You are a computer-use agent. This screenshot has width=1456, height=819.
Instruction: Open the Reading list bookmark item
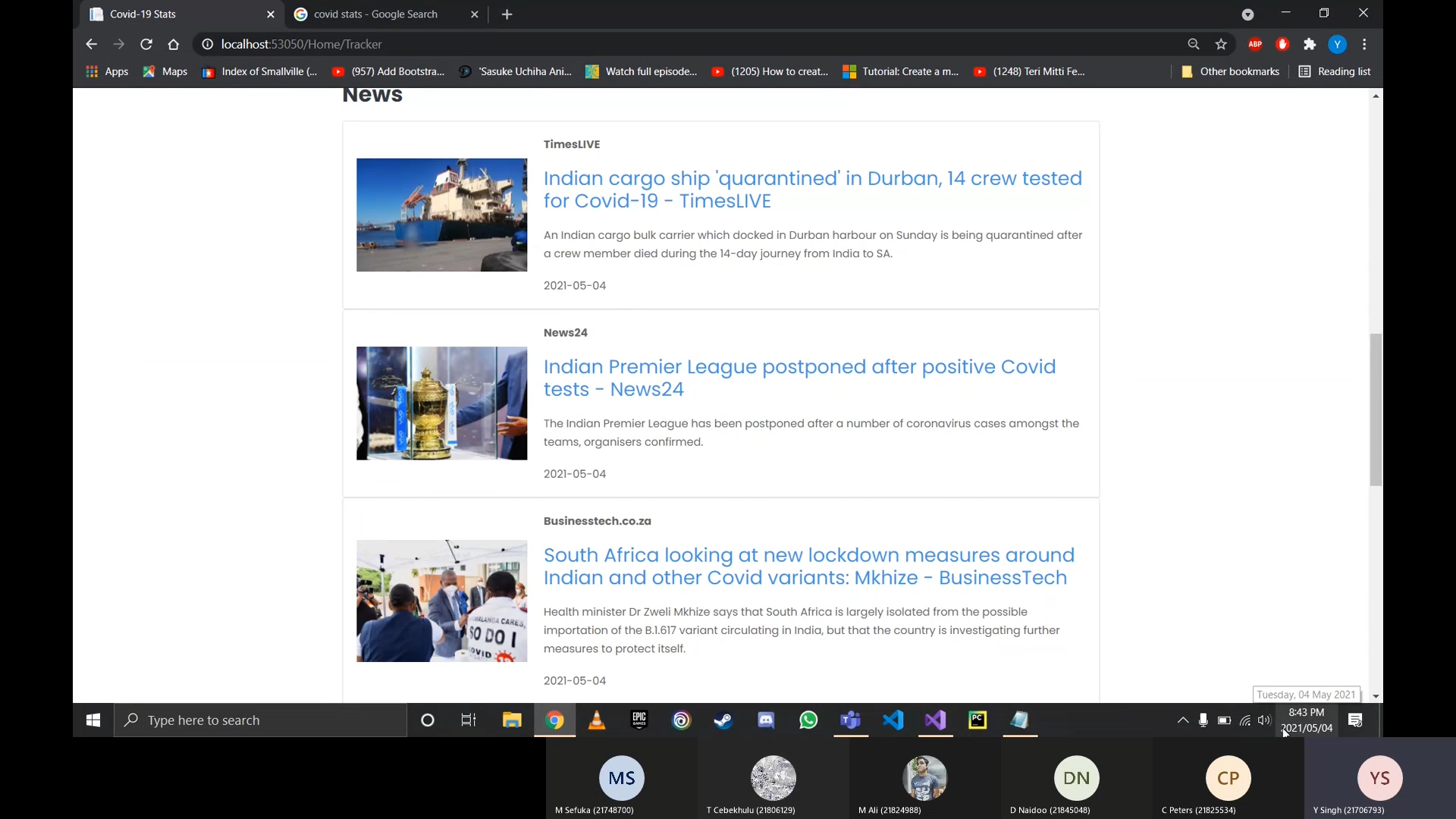tap(1335, 71)
